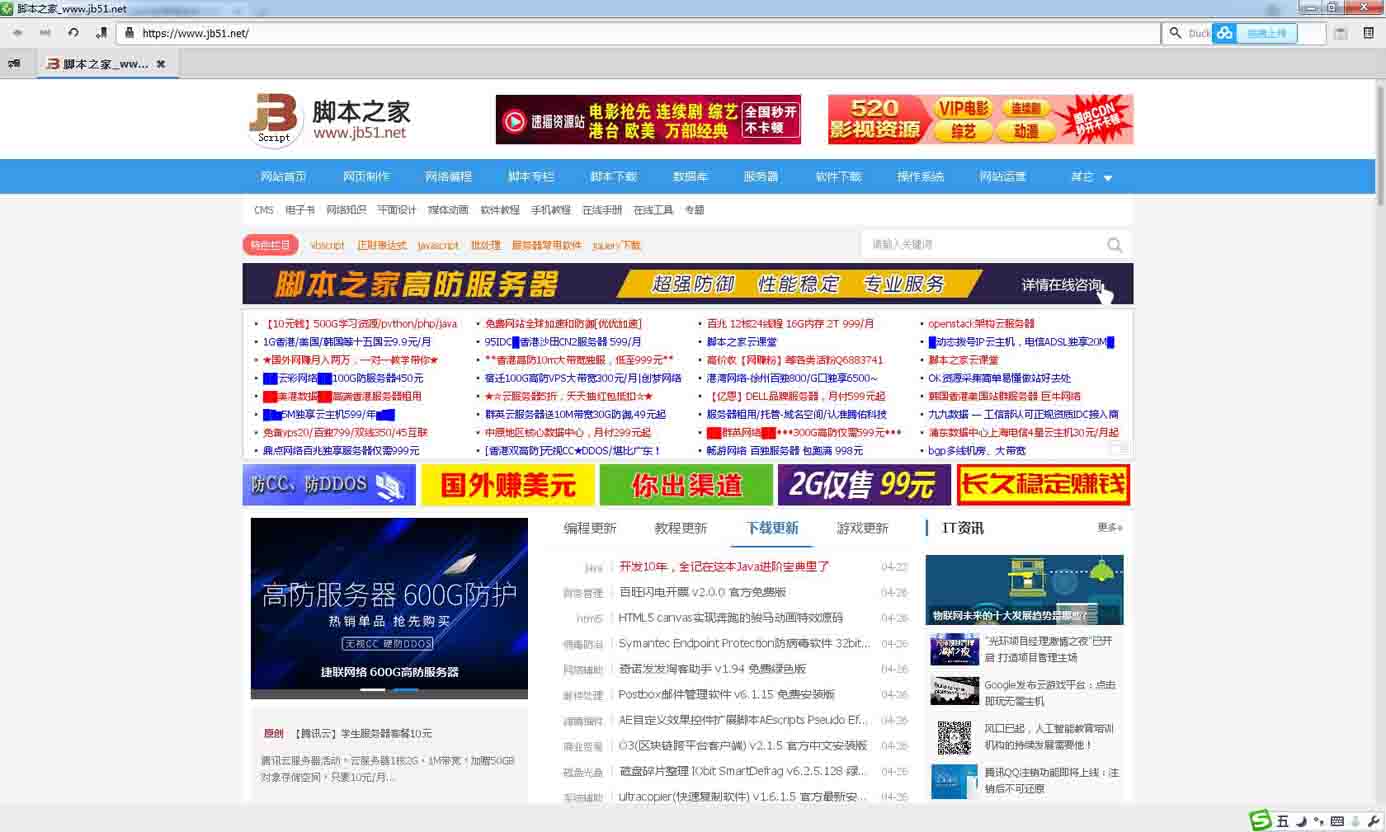
Task: Open the 物联网未来的十大发展趋势 image
Action: coord(1024,590)
